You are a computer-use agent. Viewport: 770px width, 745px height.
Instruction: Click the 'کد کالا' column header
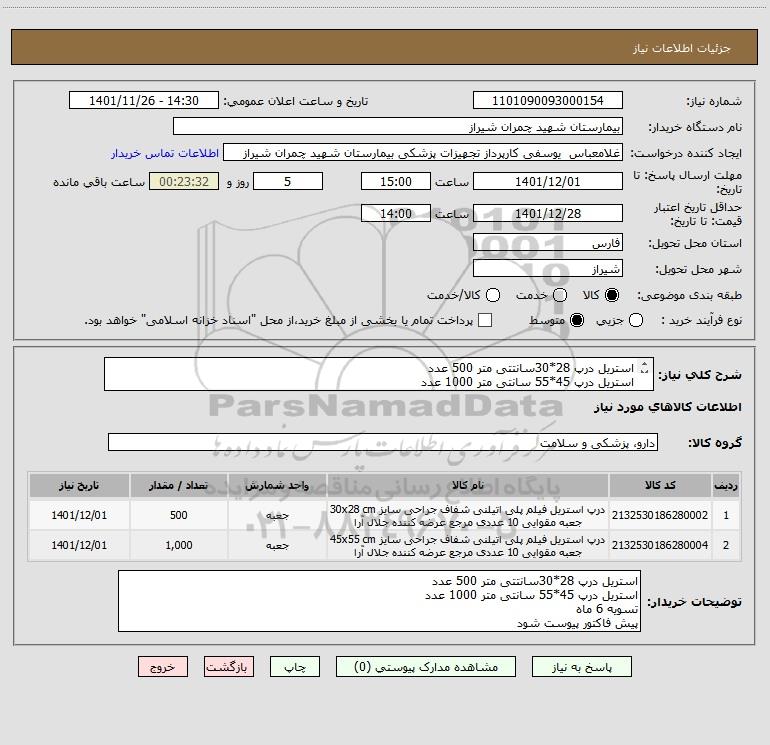tap(660, 485)
